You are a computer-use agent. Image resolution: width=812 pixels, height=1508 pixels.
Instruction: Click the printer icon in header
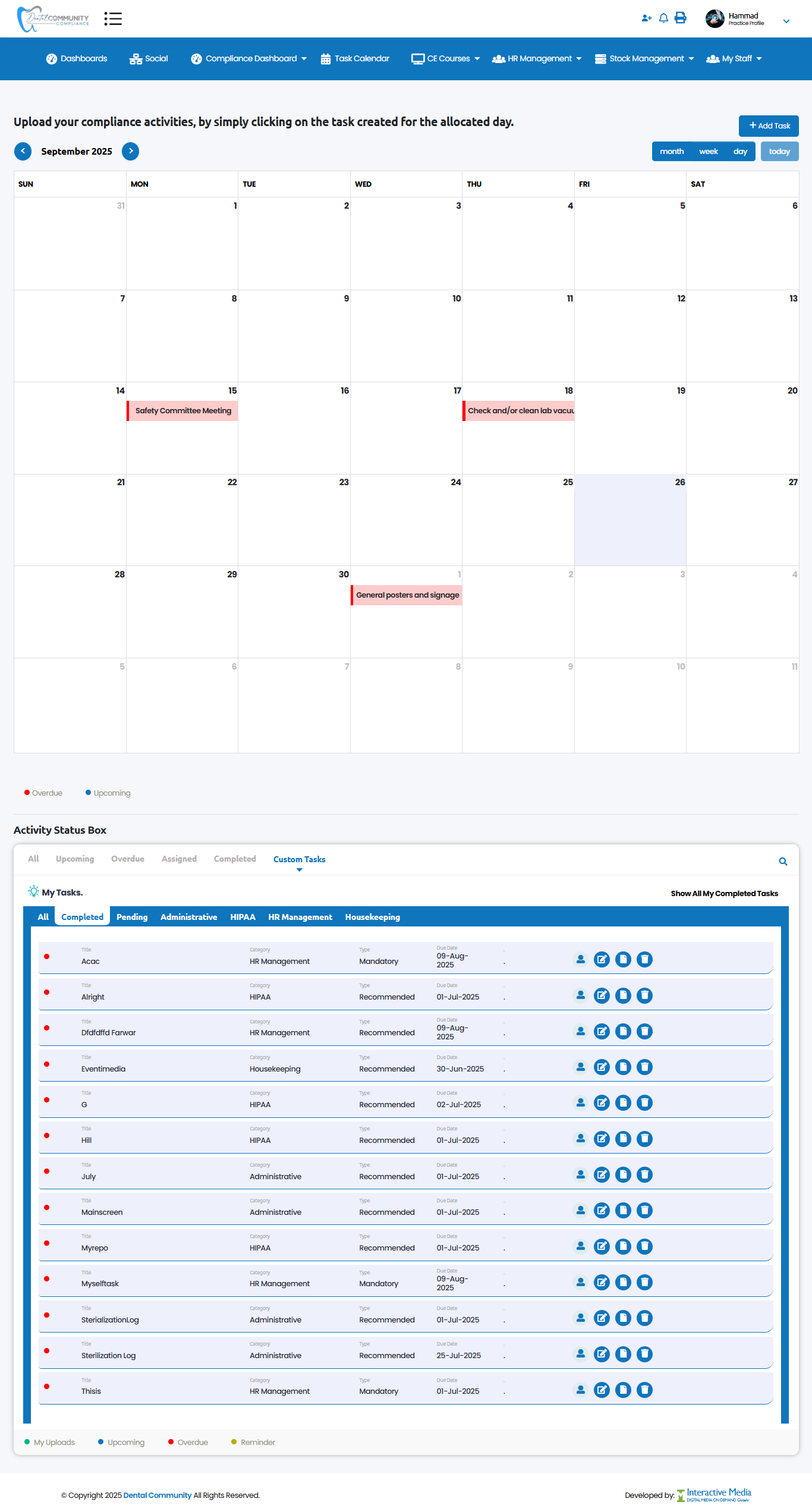pyautogui.click(x=681, y=18)
